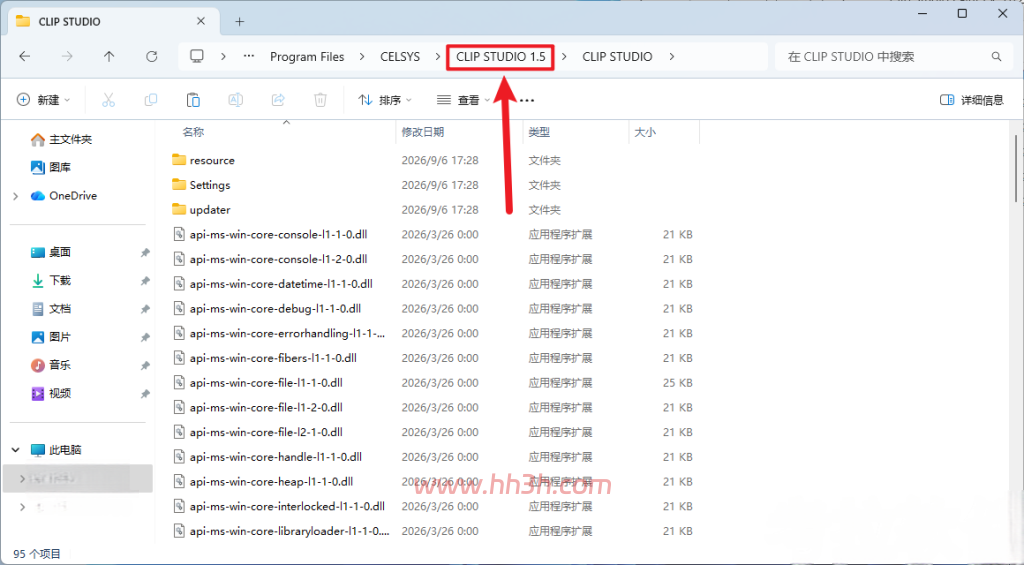Viewport: 1024px width, 565px height.
Task: Collapse the This PC (此电脑) node
Action: [x=16, y=450]
